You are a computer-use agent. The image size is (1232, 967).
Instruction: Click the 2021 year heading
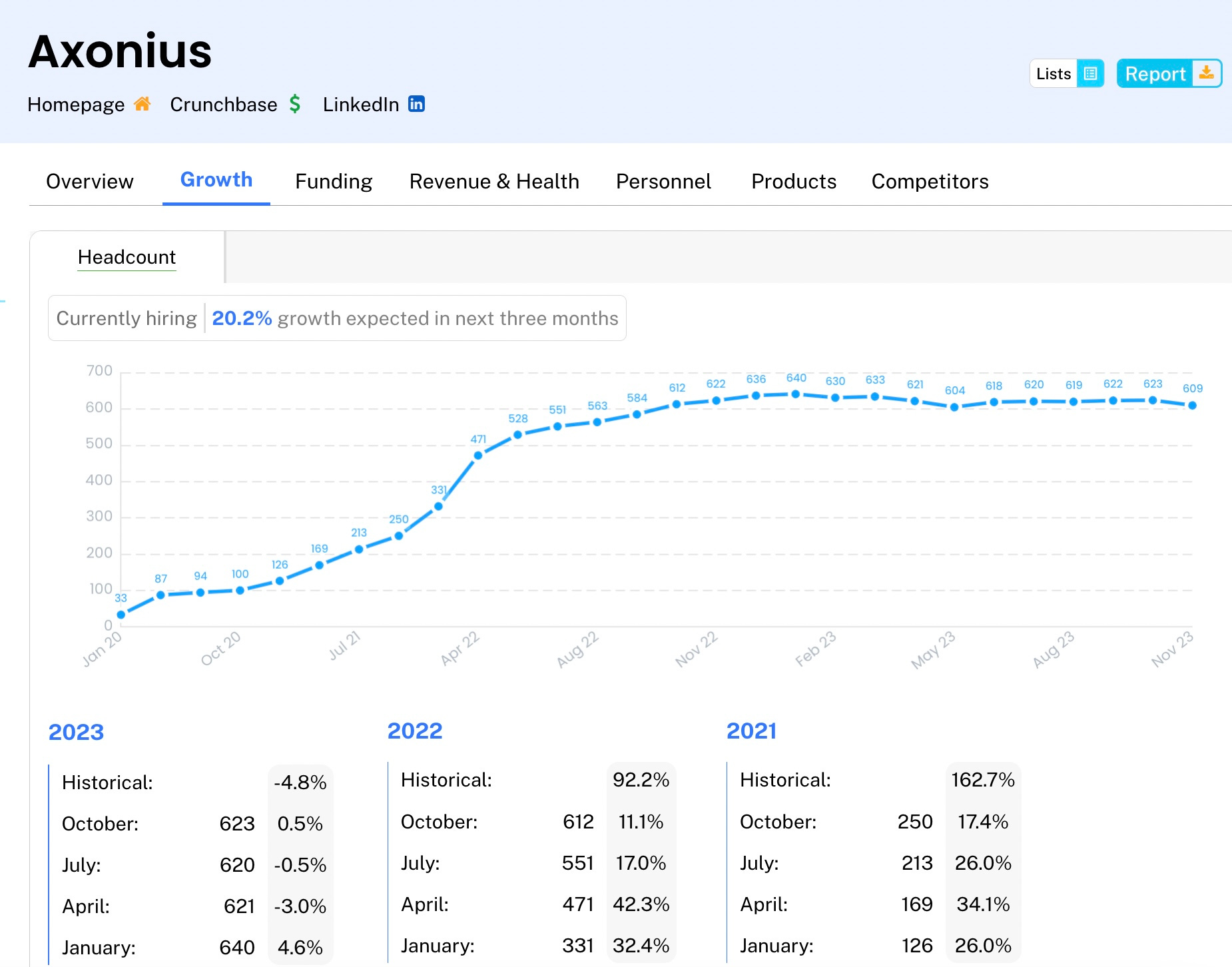coord(752,731)
